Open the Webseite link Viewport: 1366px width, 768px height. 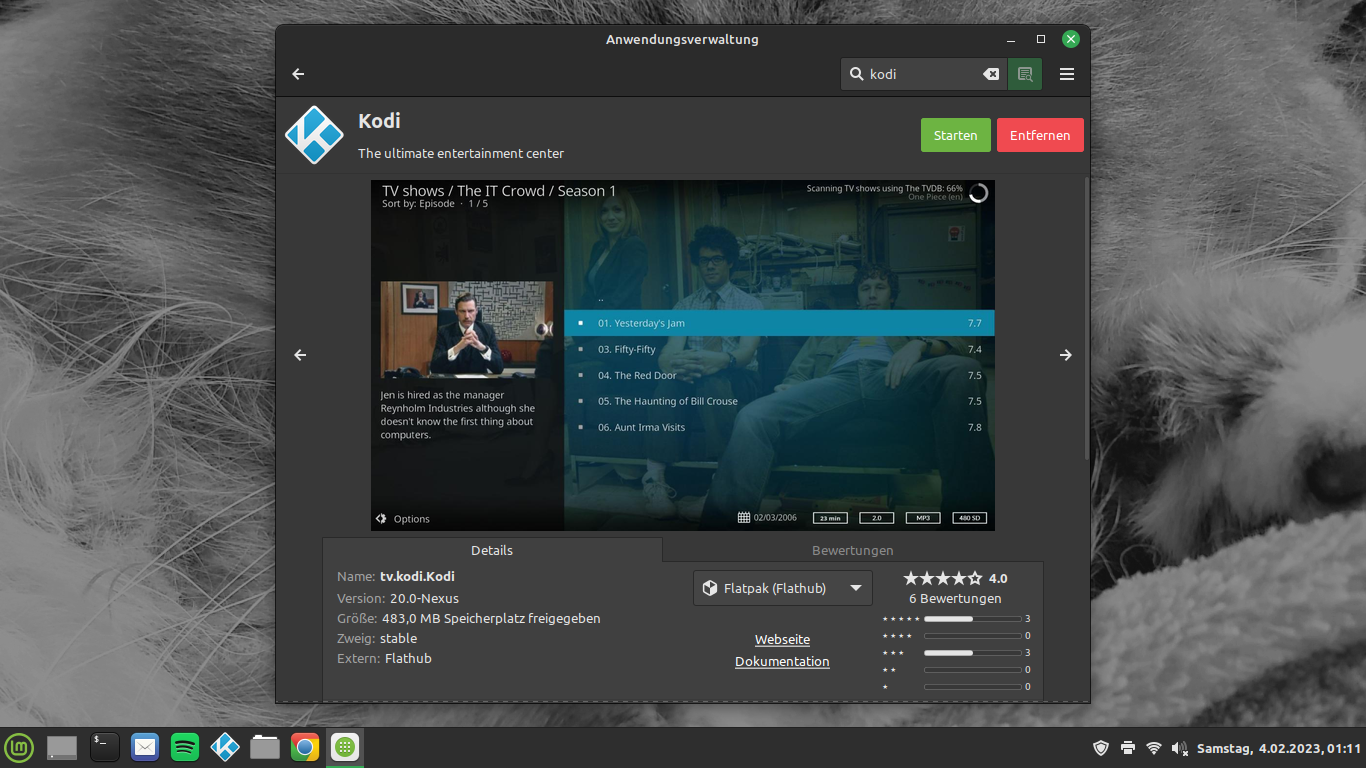(782, 640)
